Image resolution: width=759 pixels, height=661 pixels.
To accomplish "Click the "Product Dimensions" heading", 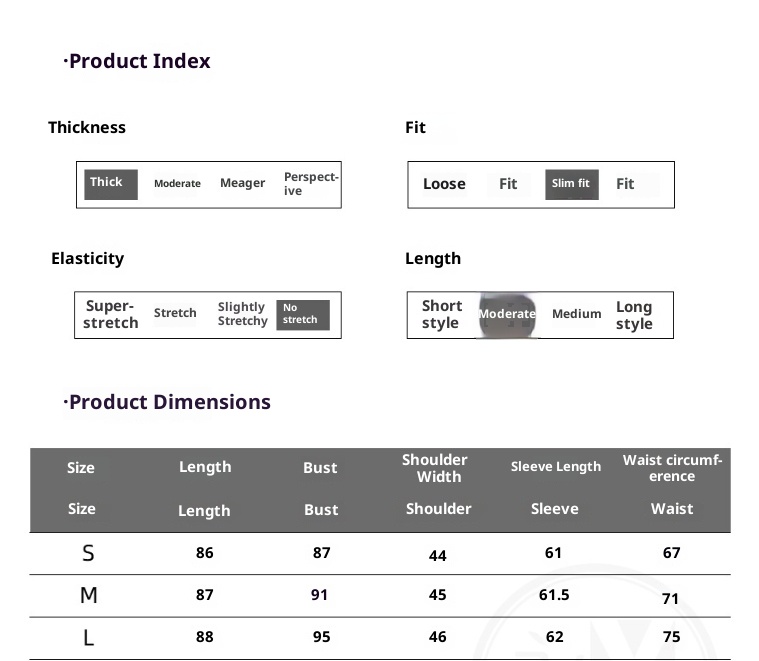I will pos(168,402).
